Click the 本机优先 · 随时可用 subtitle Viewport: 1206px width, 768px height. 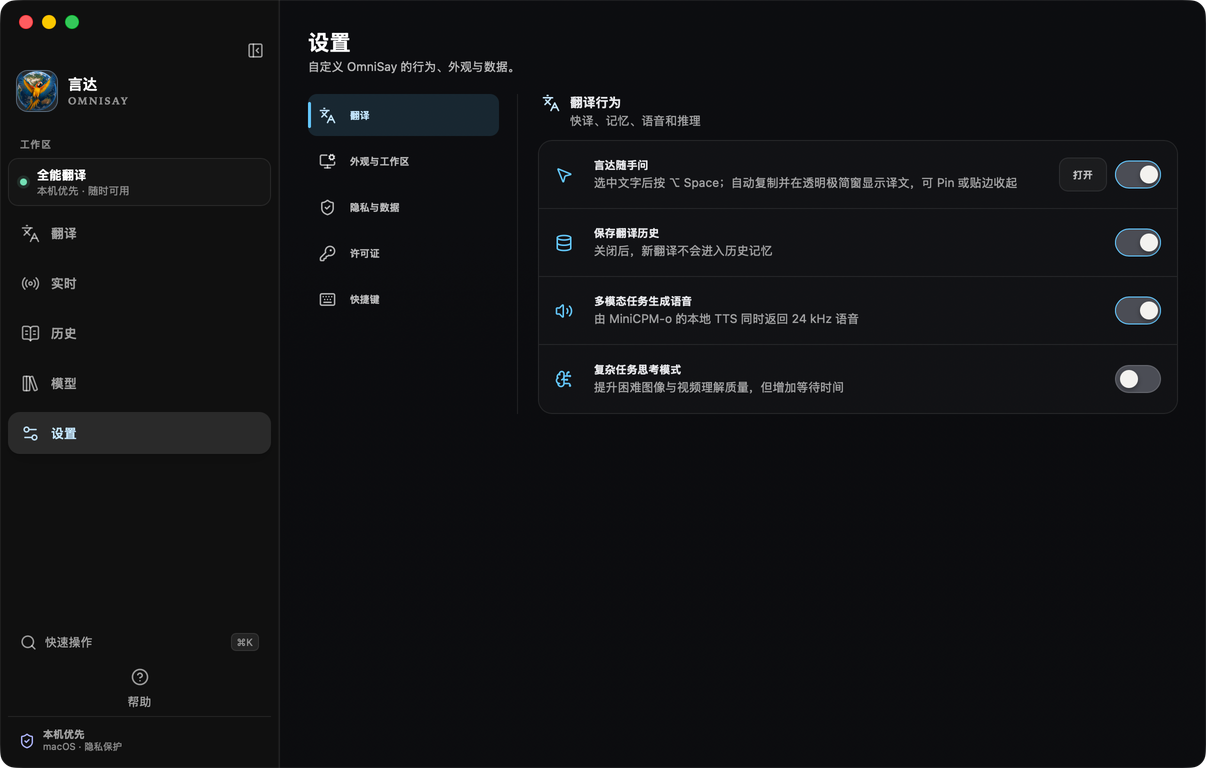[x=83, y=191]
